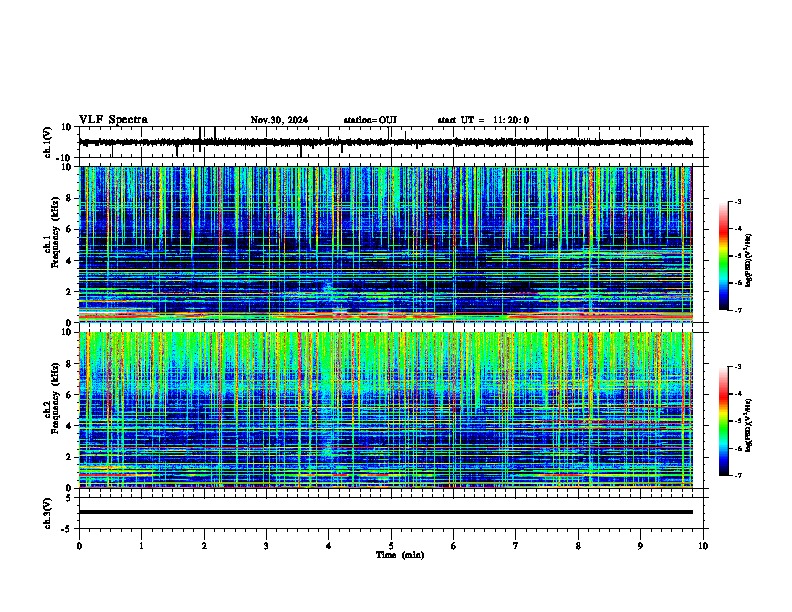
Task: Click the ch.1 Frequency (kHz) axis label
Action: pos(55,233)
